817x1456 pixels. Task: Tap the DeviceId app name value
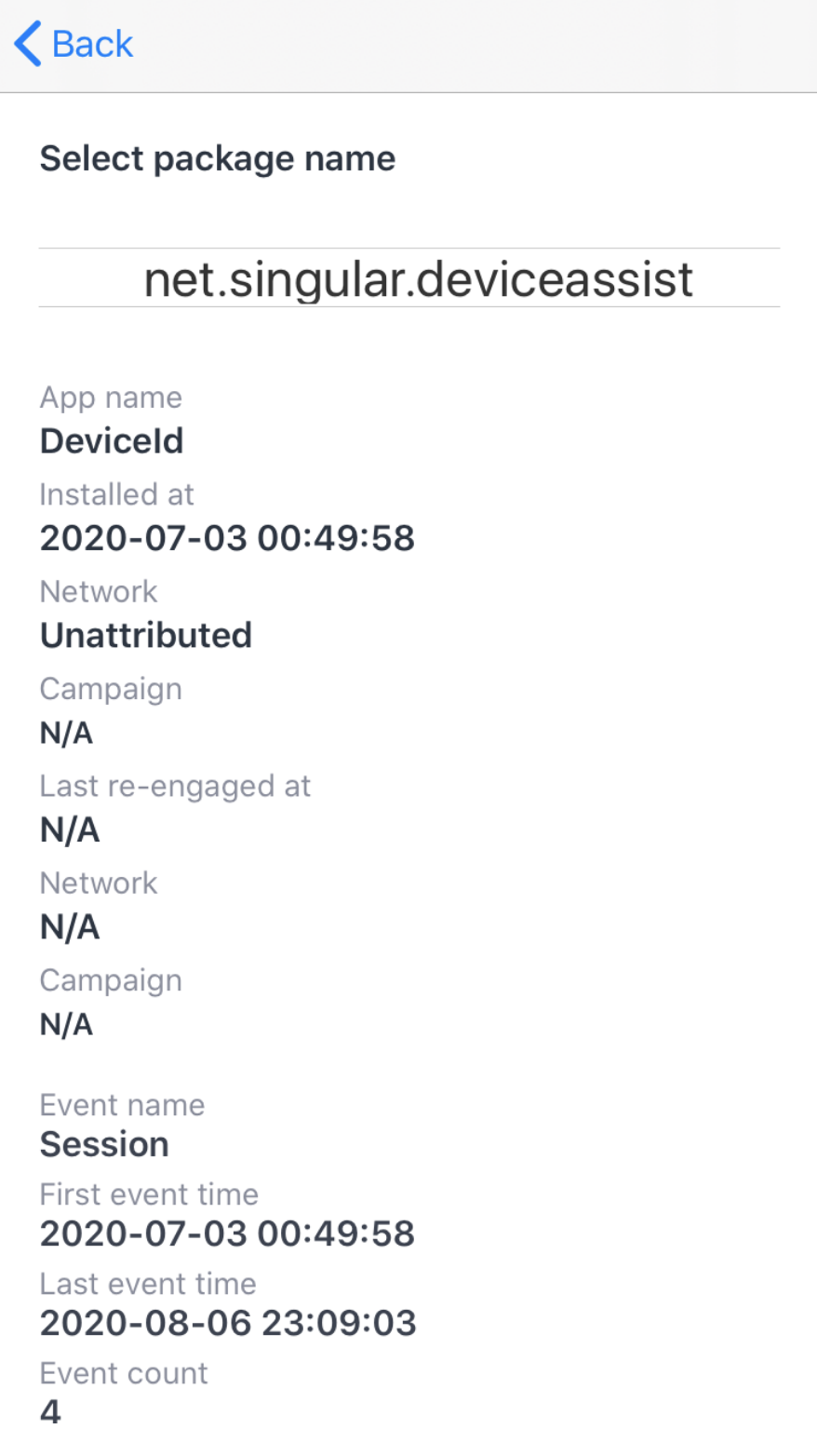(x=111, y=441)
